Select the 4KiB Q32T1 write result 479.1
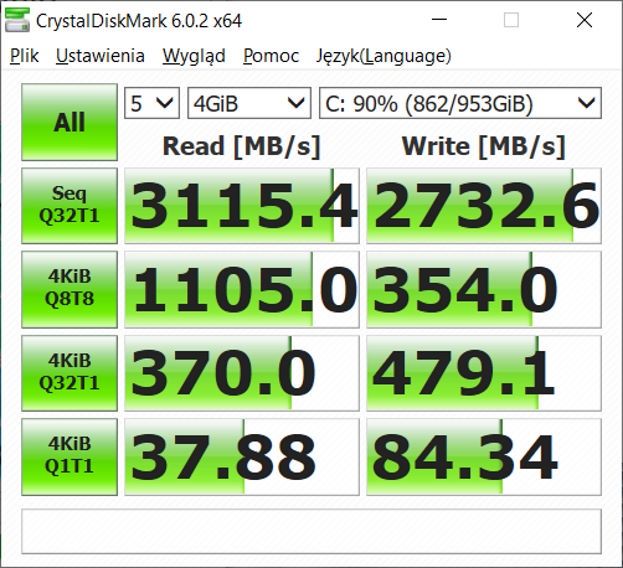 (x=484, y=373)
